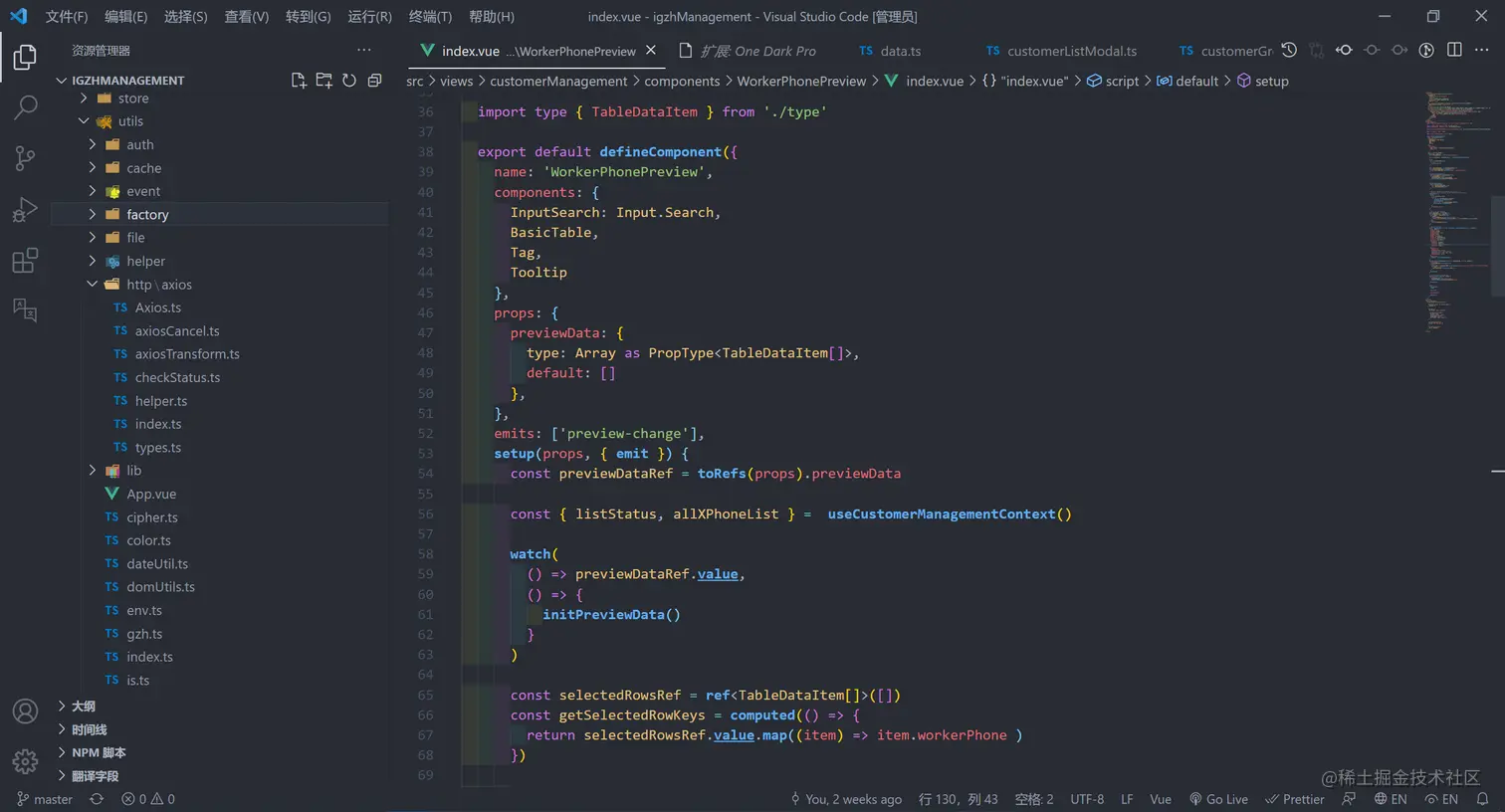Image resolution: width=1505 pixels, height=812 pixels.
Task: Click the 空格: 2 indentation setting
Action: pos(1034,799)
